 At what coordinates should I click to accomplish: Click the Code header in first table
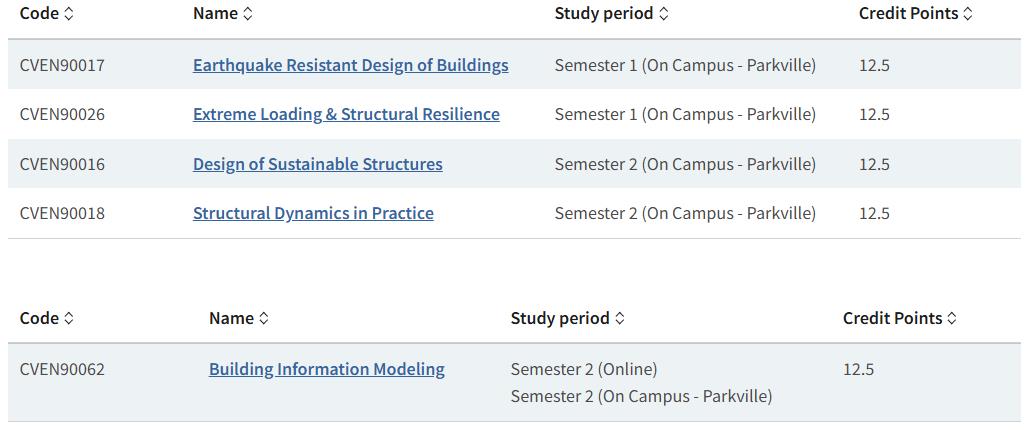pos(39,14)
